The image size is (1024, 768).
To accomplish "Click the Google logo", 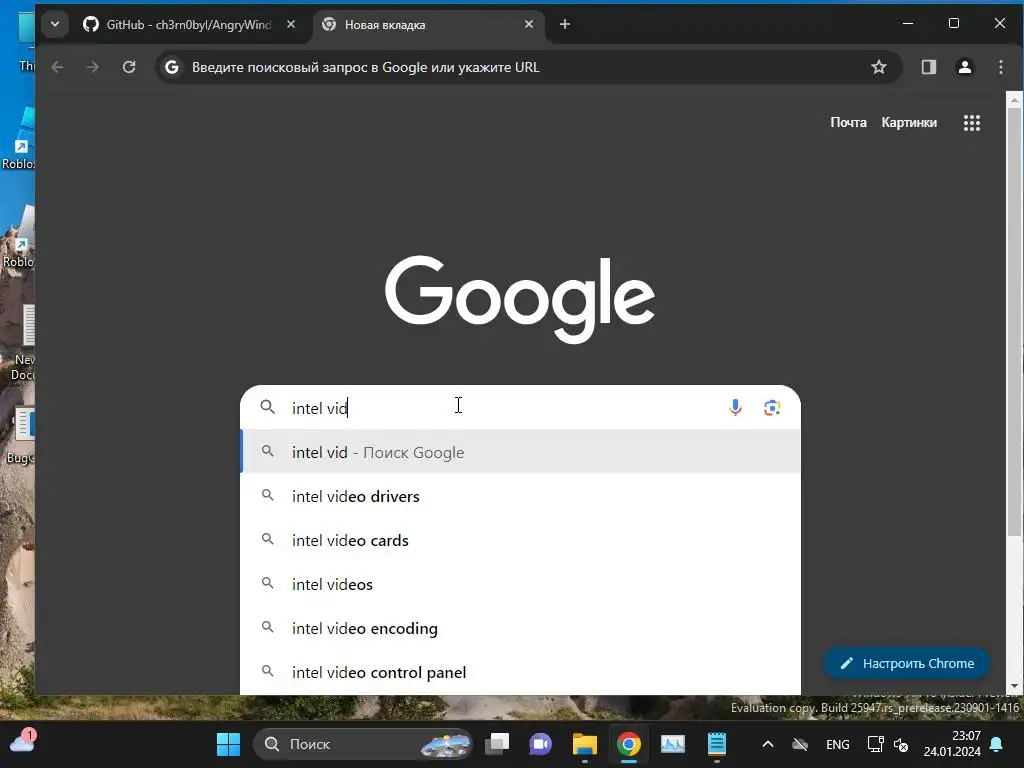I will coord(520,298).
